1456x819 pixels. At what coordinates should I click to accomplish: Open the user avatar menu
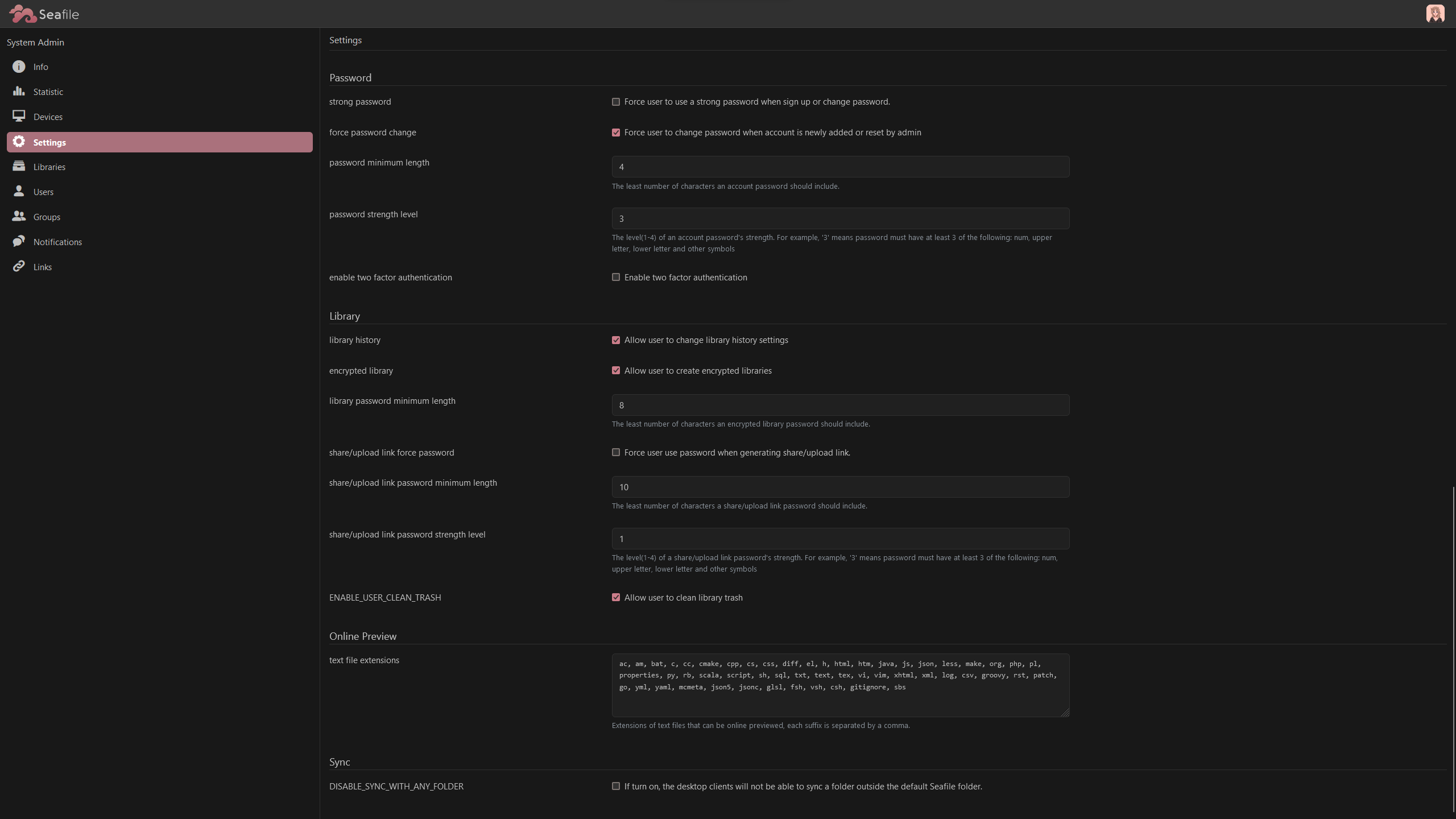(x=1435, y=14)
